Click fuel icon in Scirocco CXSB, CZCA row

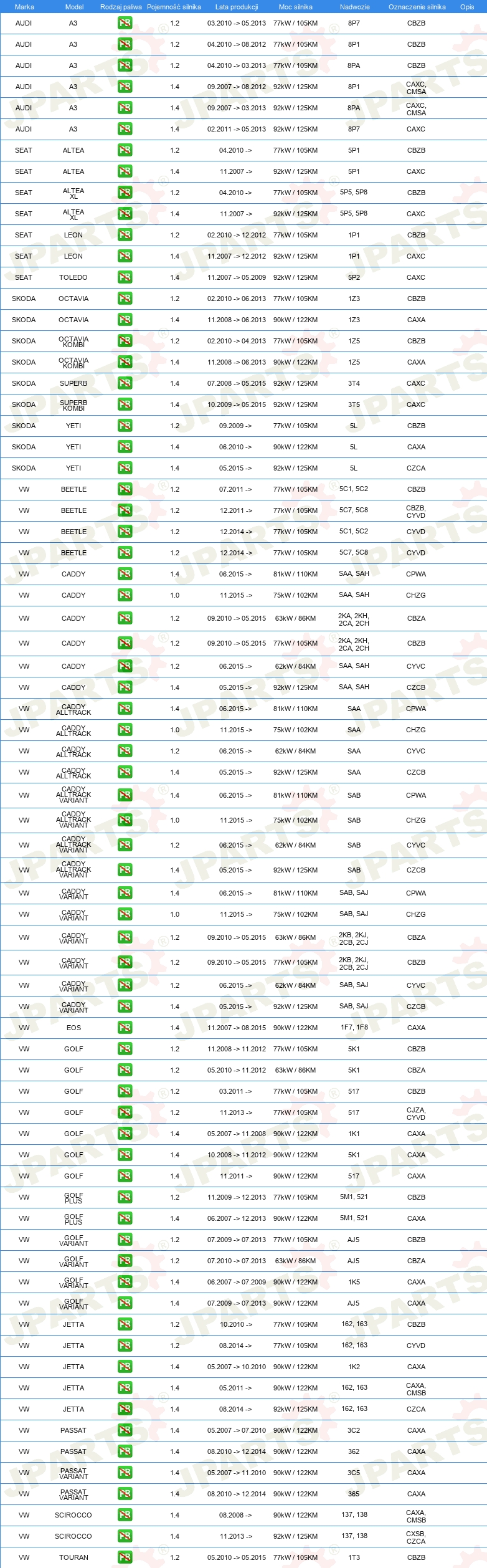point(125,1536)
